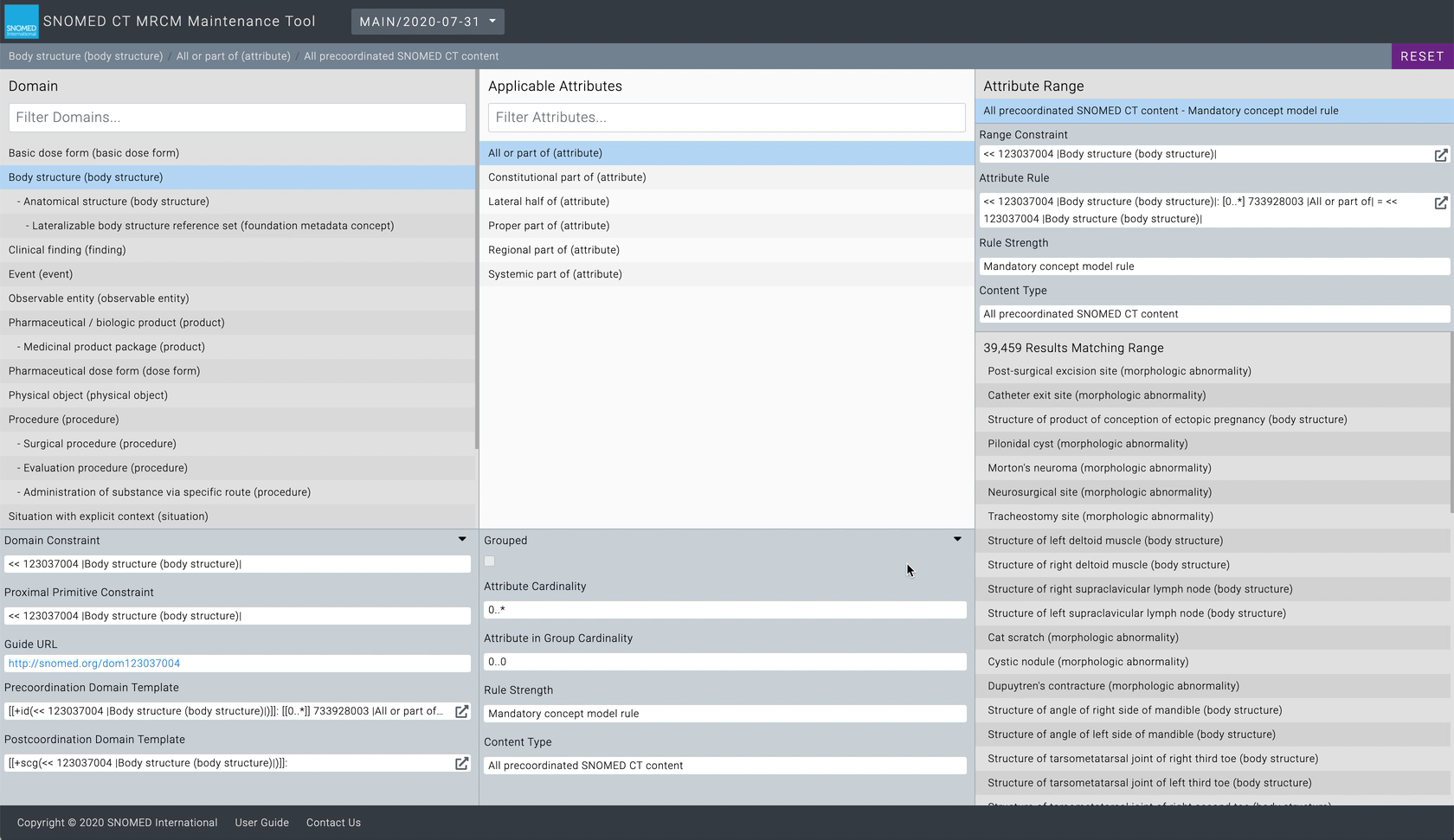Image resolution: width=1454 pixels, height=840 pixels.
Task: Select Surgical procedure domain
Action: (x=237, y=444)
